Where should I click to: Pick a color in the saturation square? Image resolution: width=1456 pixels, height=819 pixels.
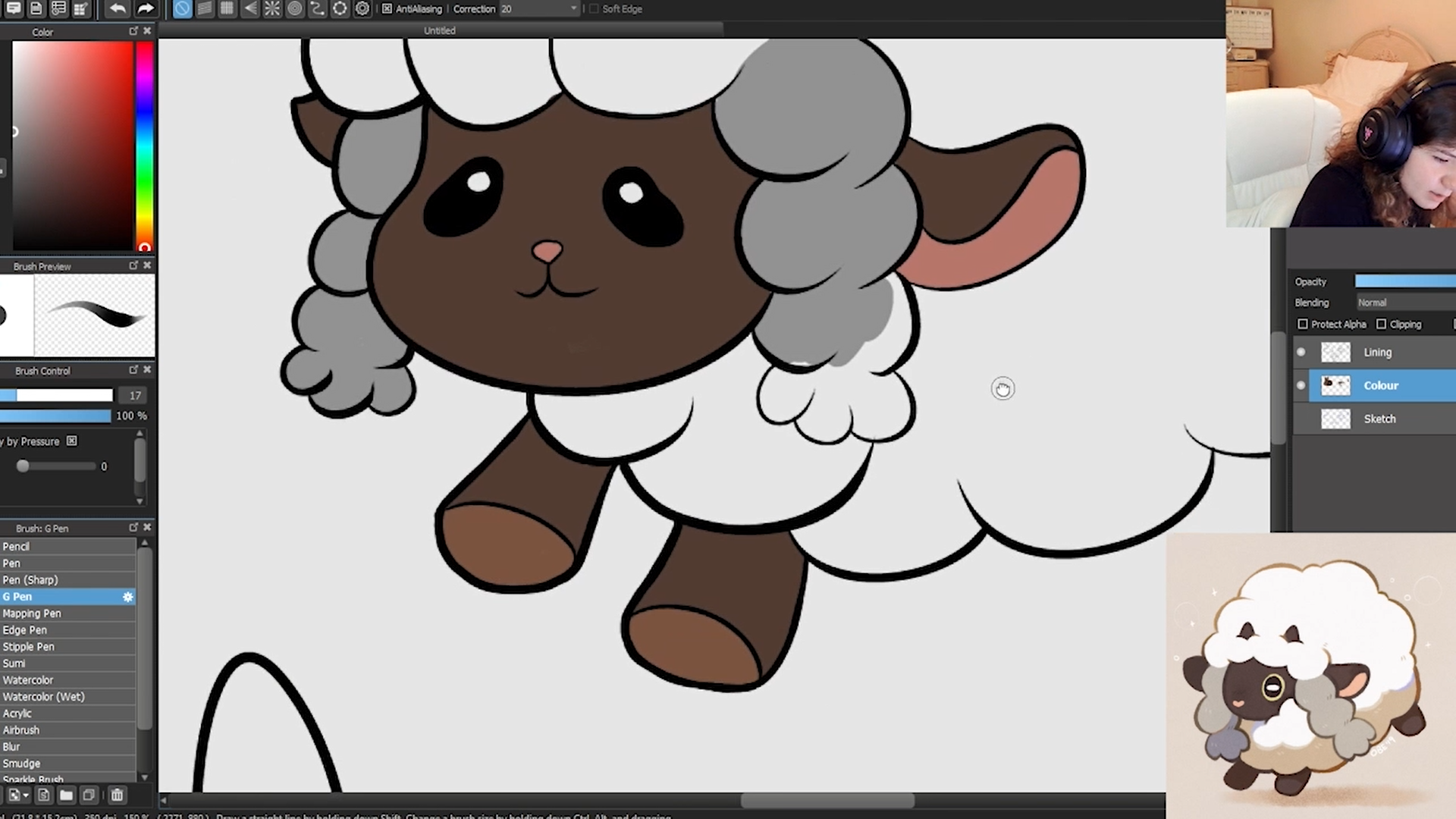[72, 146]
